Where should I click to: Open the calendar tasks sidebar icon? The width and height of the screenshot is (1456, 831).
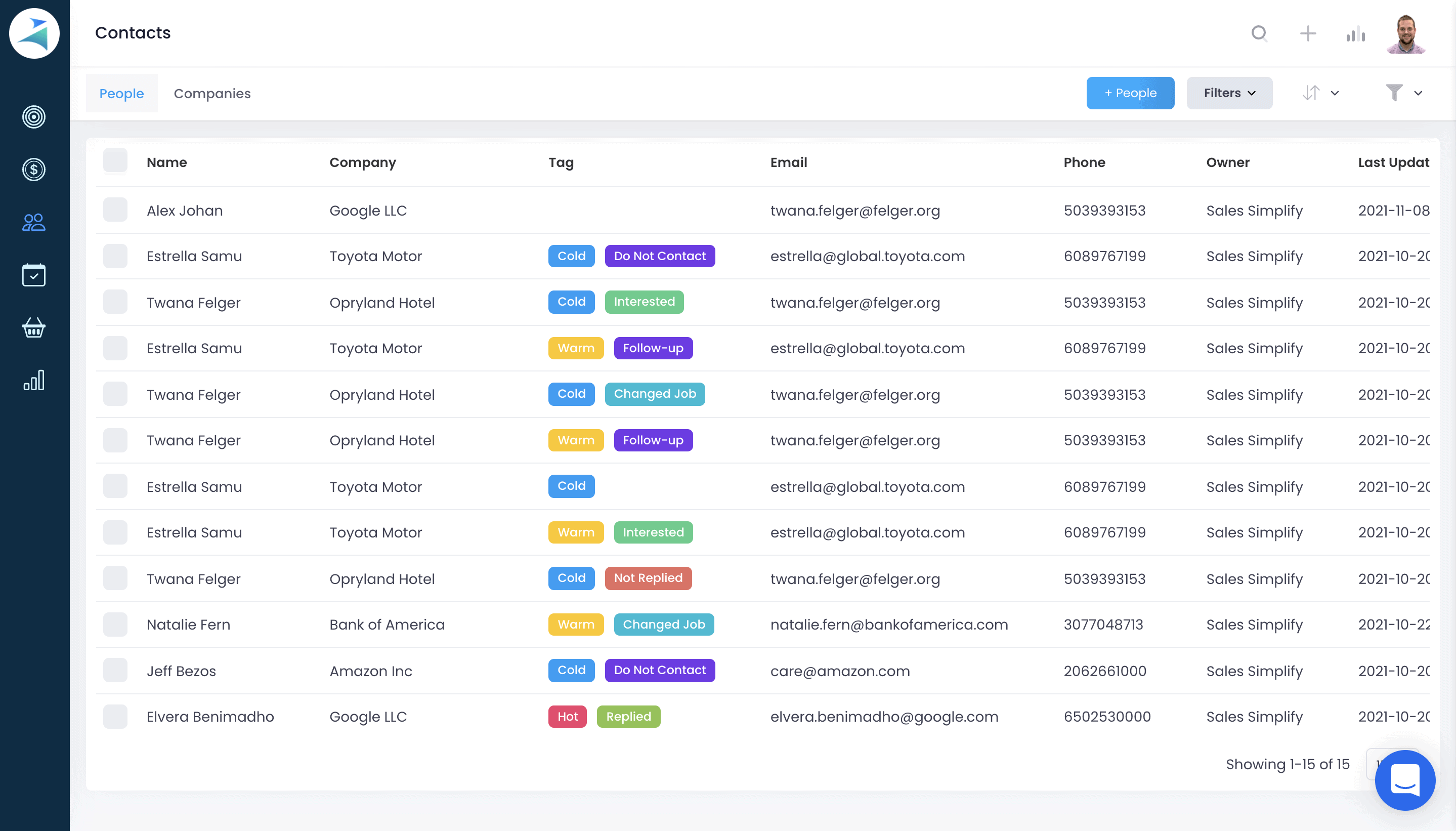[34, 275]
